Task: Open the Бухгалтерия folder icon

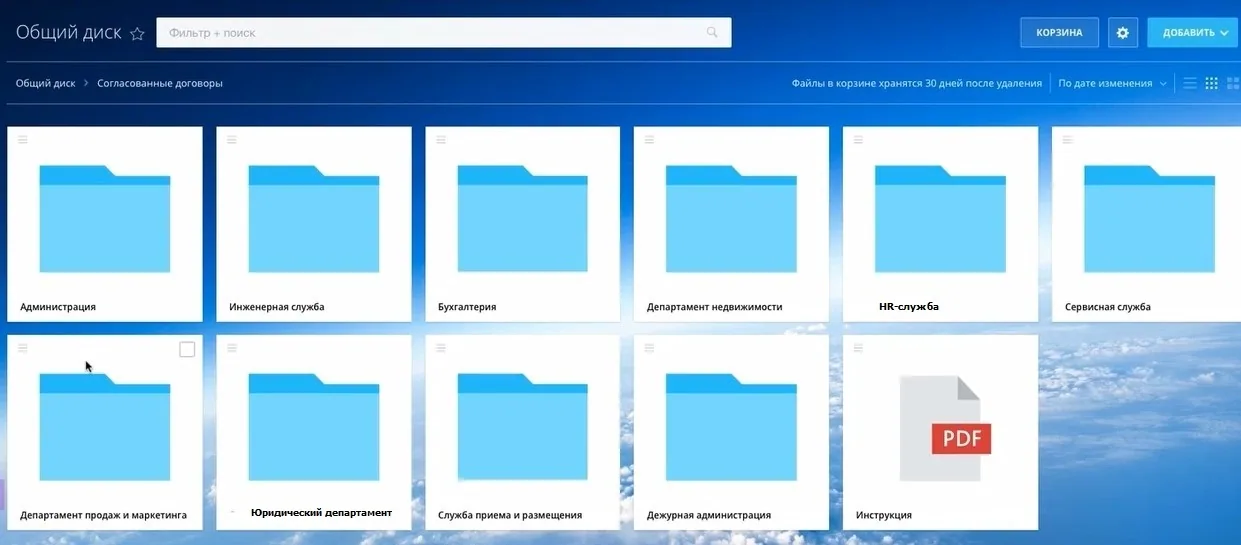Action: point(523,219)
